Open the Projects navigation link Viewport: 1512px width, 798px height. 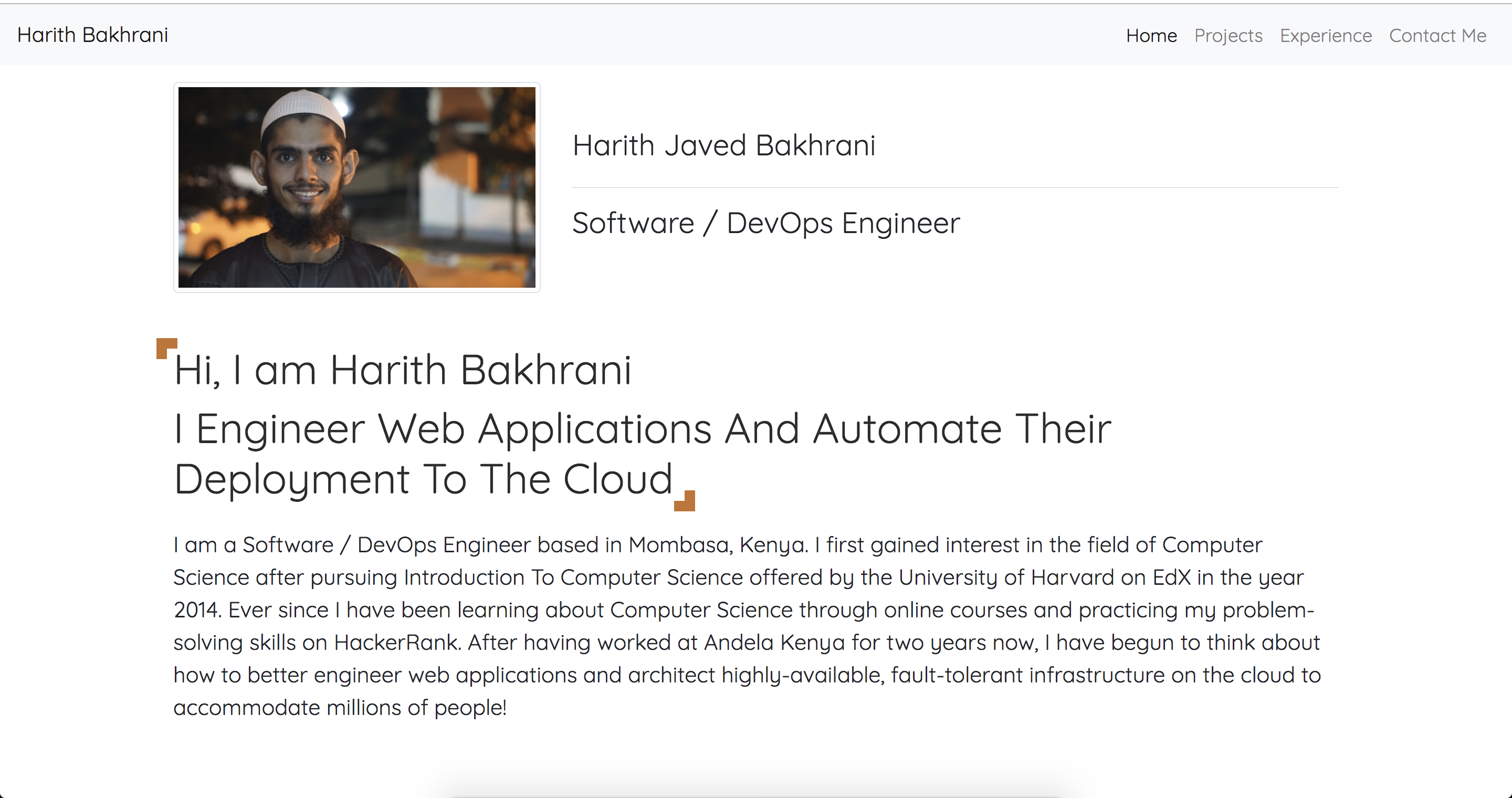click(x=1228, y=36)
